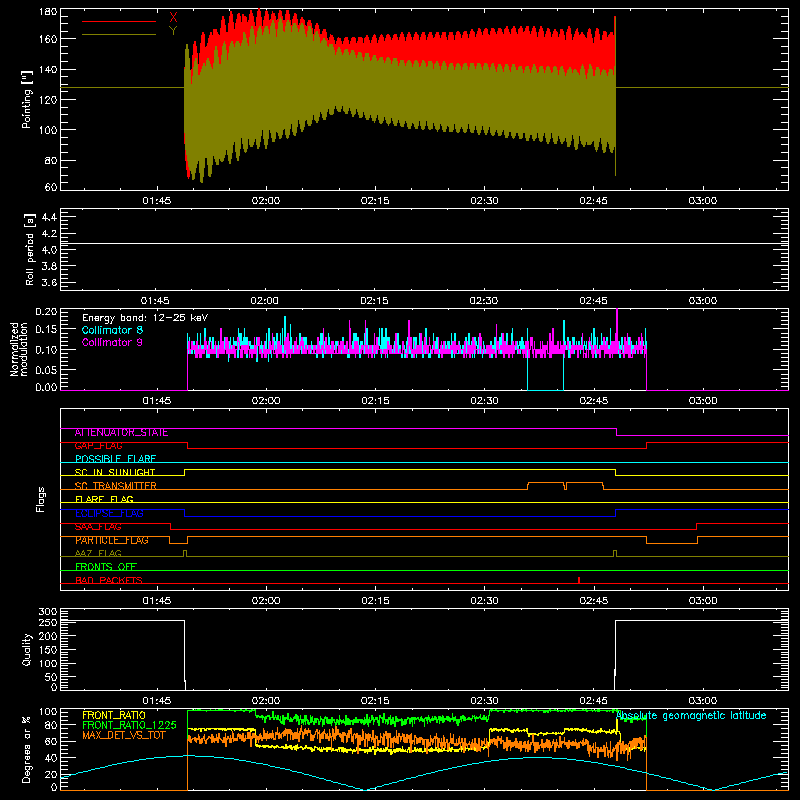800x800 pixels.
Task: Click the GAP_FLAG label
Action: [x=98, y=446]
